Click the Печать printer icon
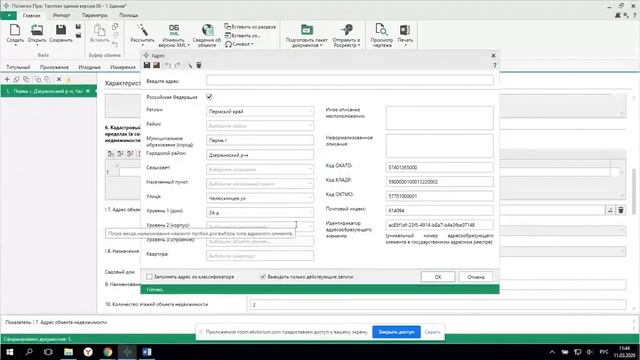Screen dimensions: 640x360 pyautogui.click(x=404, y=30)
